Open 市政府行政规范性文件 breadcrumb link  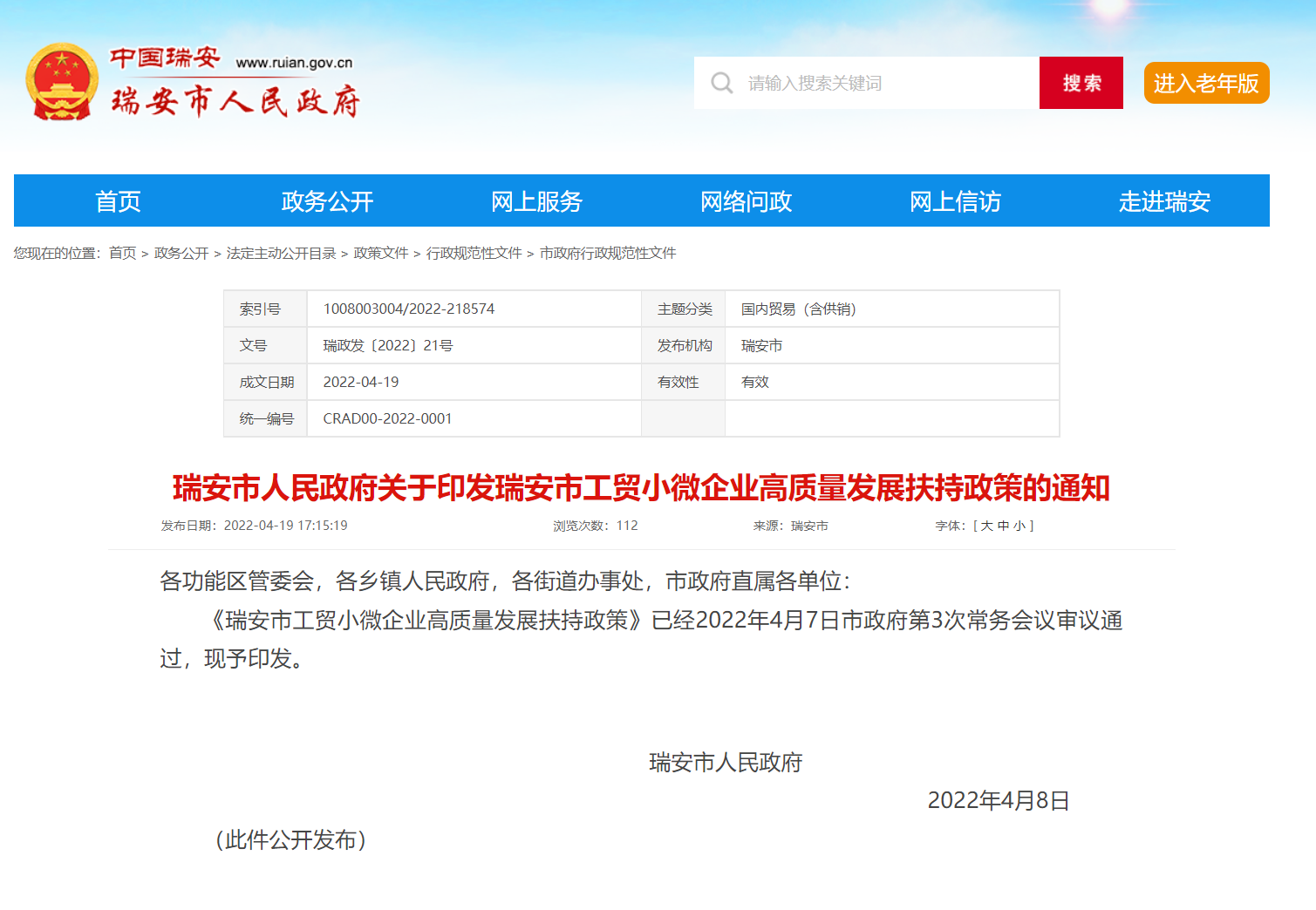608,253
